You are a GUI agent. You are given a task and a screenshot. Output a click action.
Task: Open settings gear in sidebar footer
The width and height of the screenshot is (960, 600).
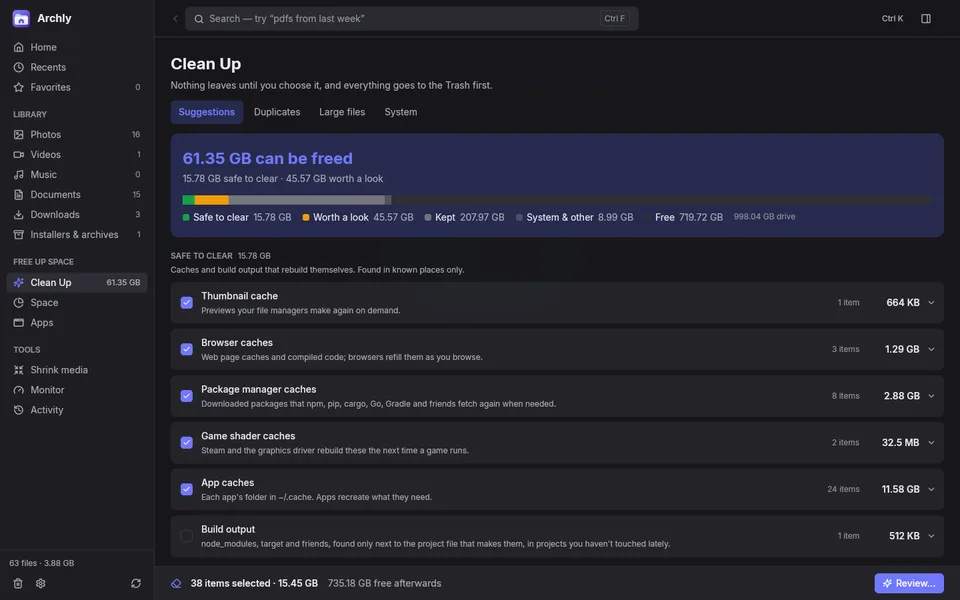[40, 583]
